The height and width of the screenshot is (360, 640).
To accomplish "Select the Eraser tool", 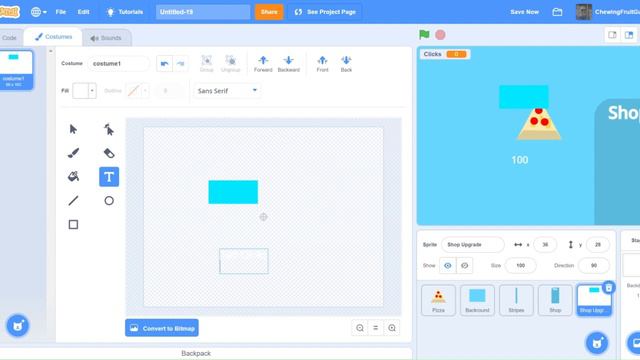I will click(109, 153).
